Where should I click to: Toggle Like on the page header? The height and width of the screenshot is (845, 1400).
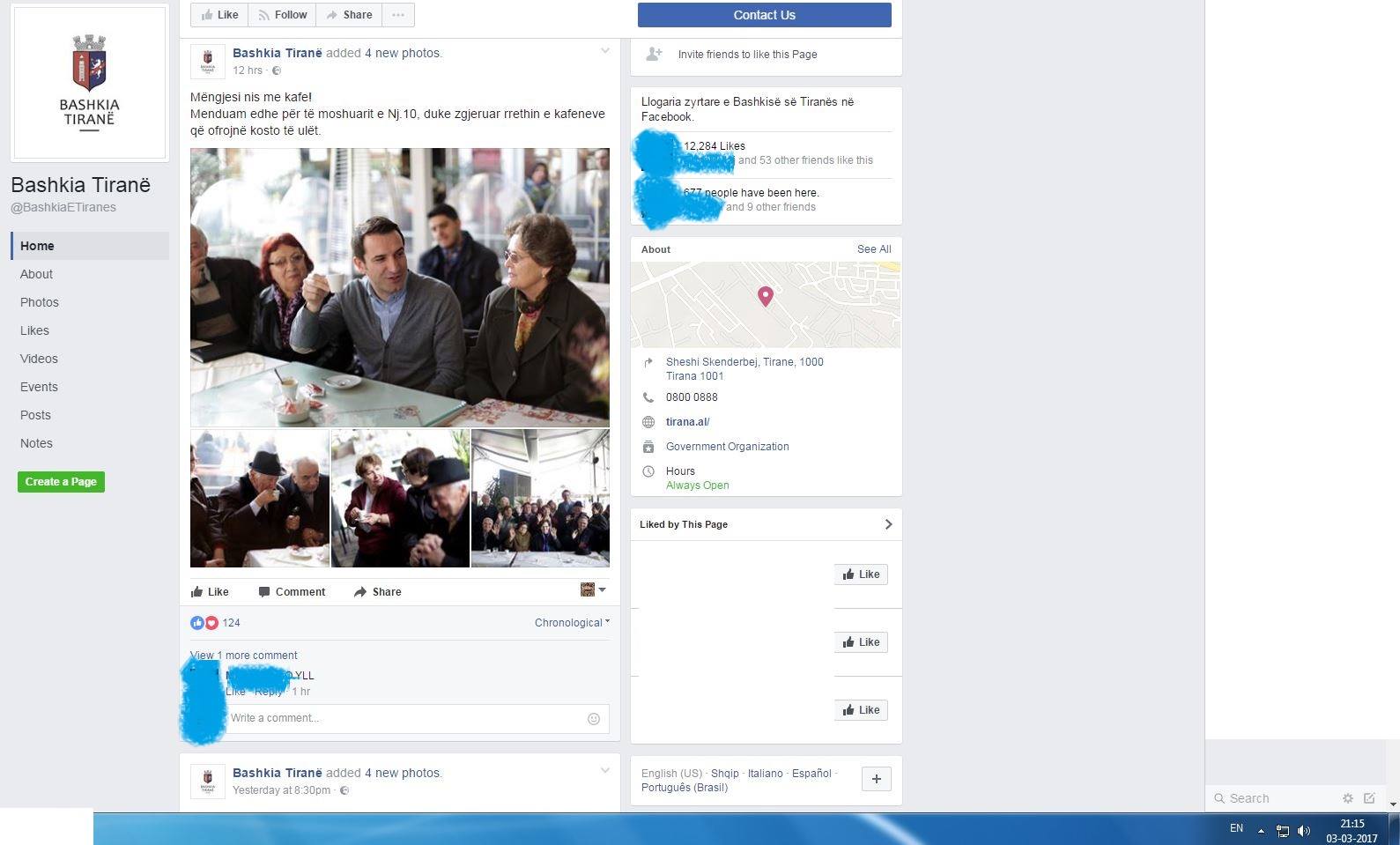(x=219, y=15)
